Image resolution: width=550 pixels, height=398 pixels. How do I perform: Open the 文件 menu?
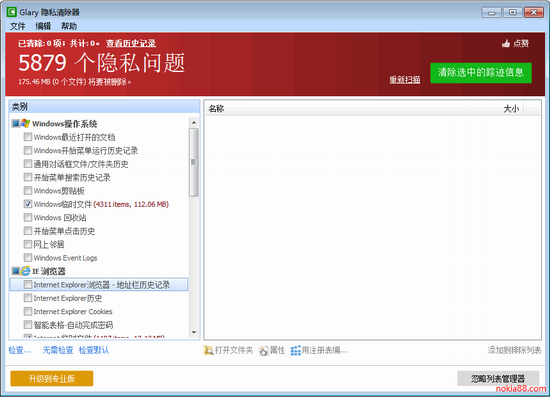coord(18,26)
